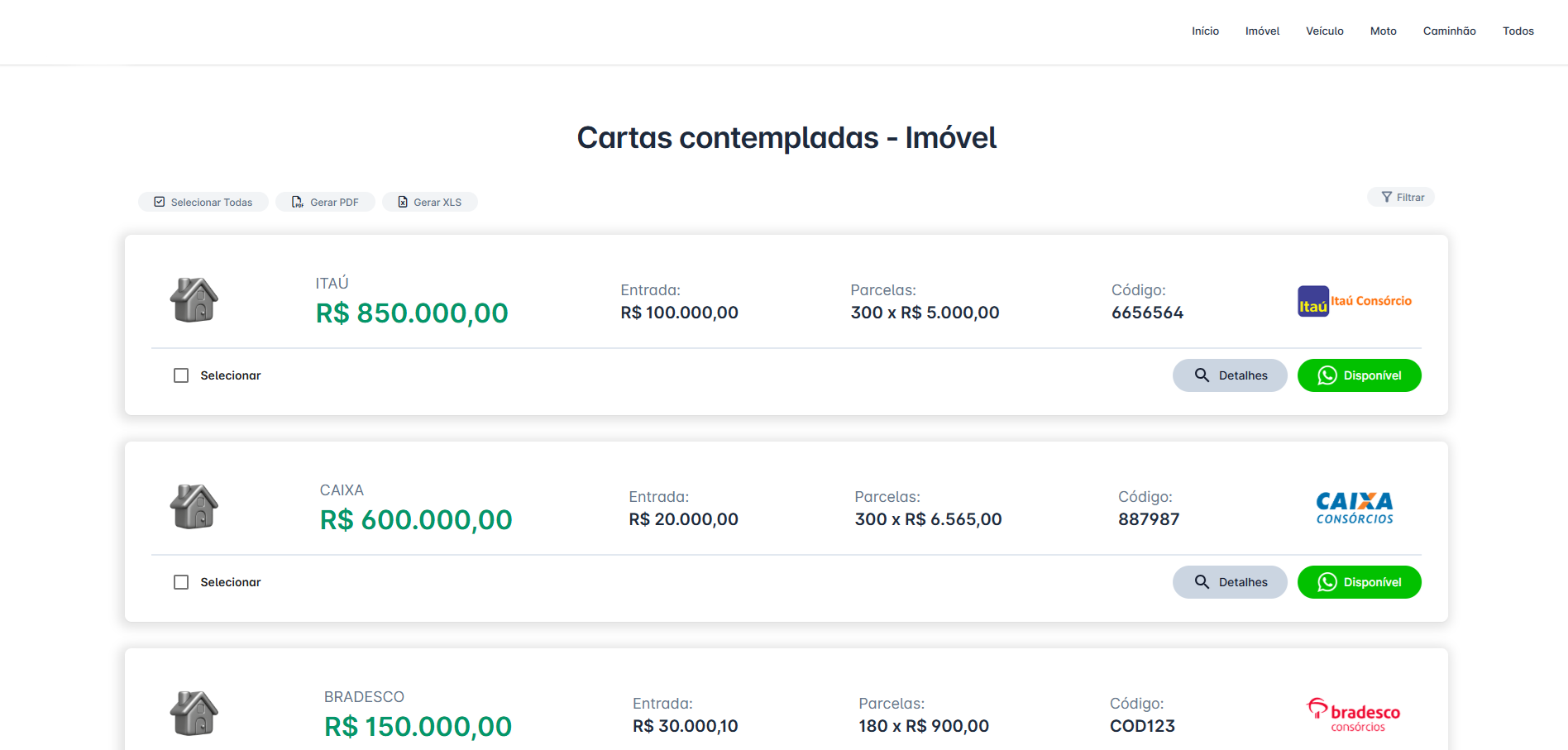Switch to the Veículo category

point(1324,31)
